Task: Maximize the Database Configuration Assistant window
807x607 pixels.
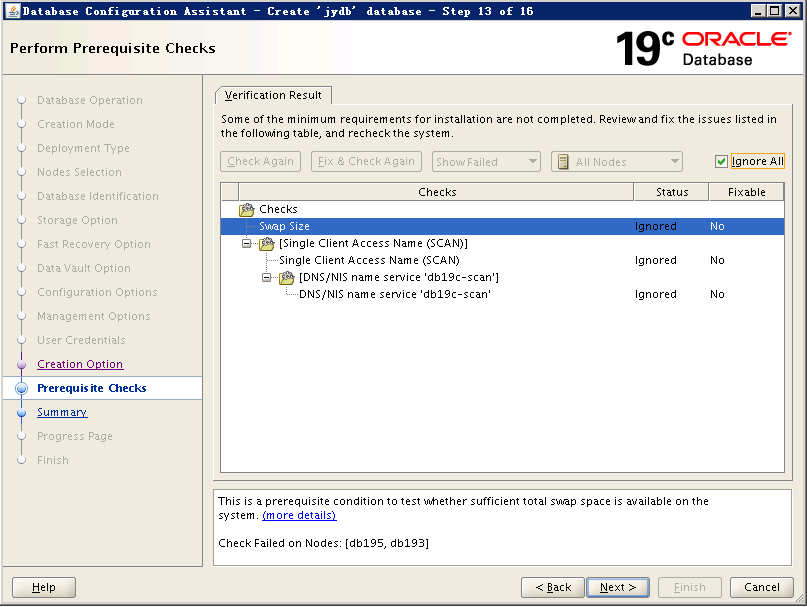Action: (775, 10)
